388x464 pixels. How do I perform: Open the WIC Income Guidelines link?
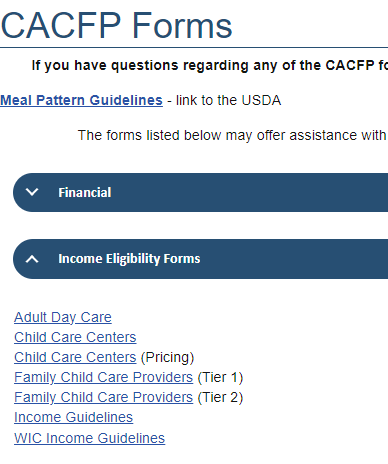tap(89, 438)
